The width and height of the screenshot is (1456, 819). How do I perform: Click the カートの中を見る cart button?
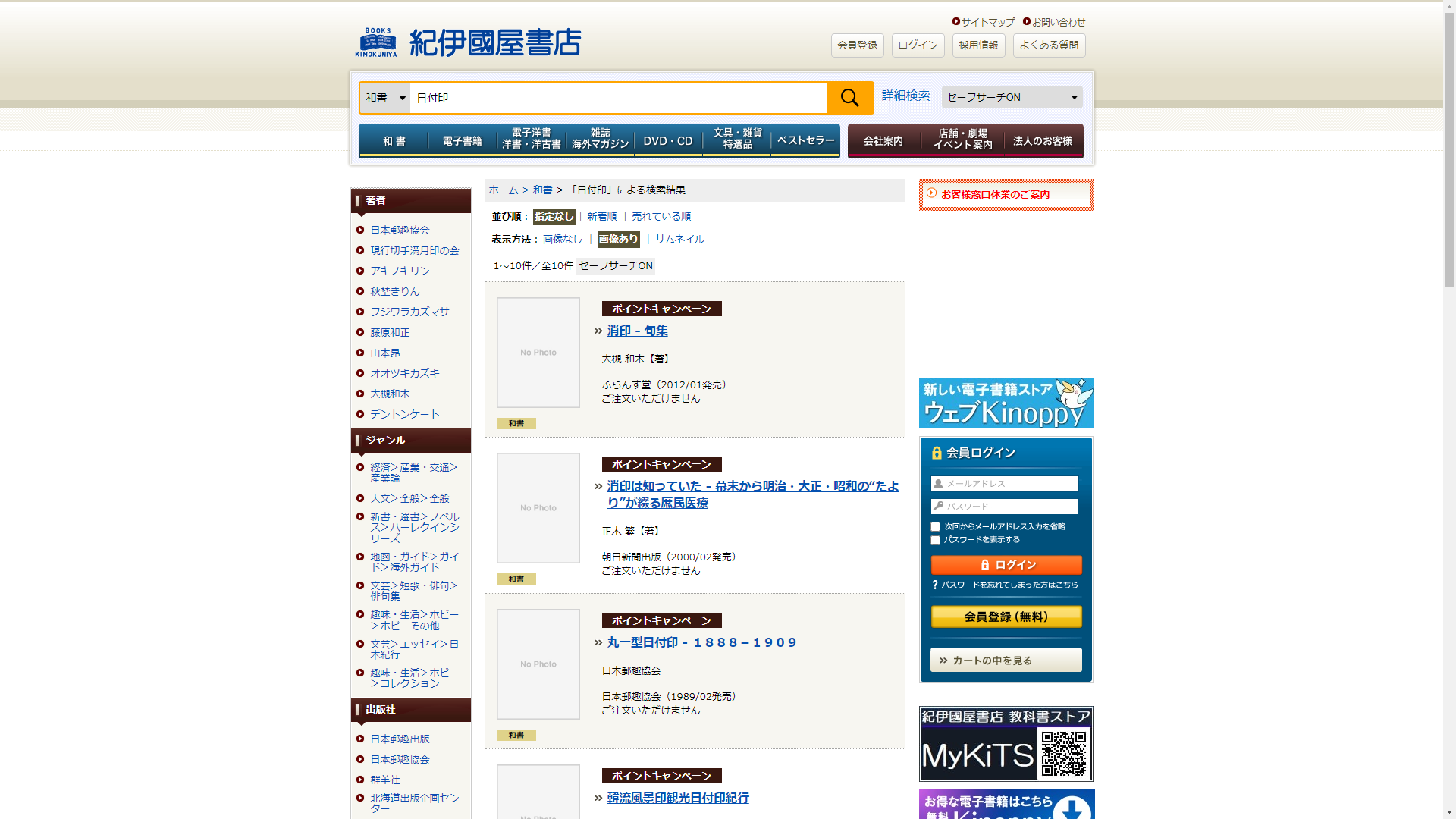(x=1006, y=661)
